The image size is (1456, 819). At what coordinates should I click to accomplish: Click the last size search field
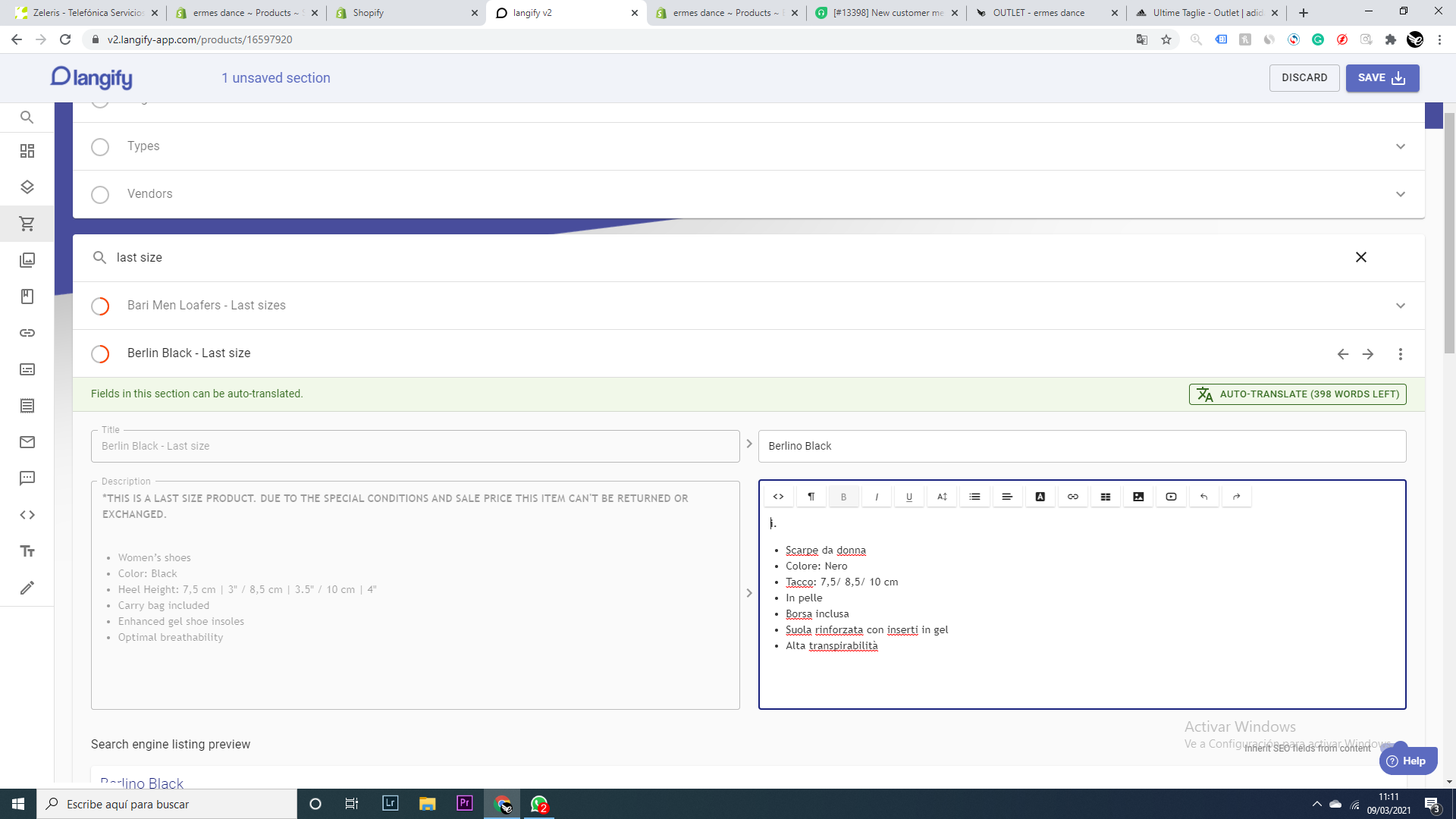tap(728, 258)
